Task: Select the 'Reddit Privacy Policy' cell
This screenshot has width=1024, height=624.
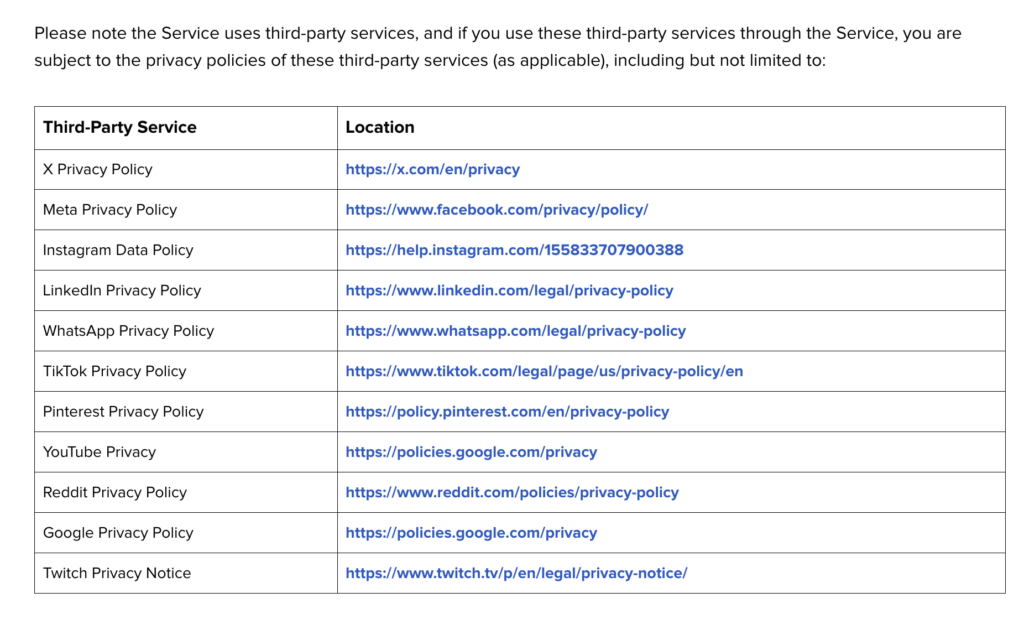Action: [x=186, y=493]
